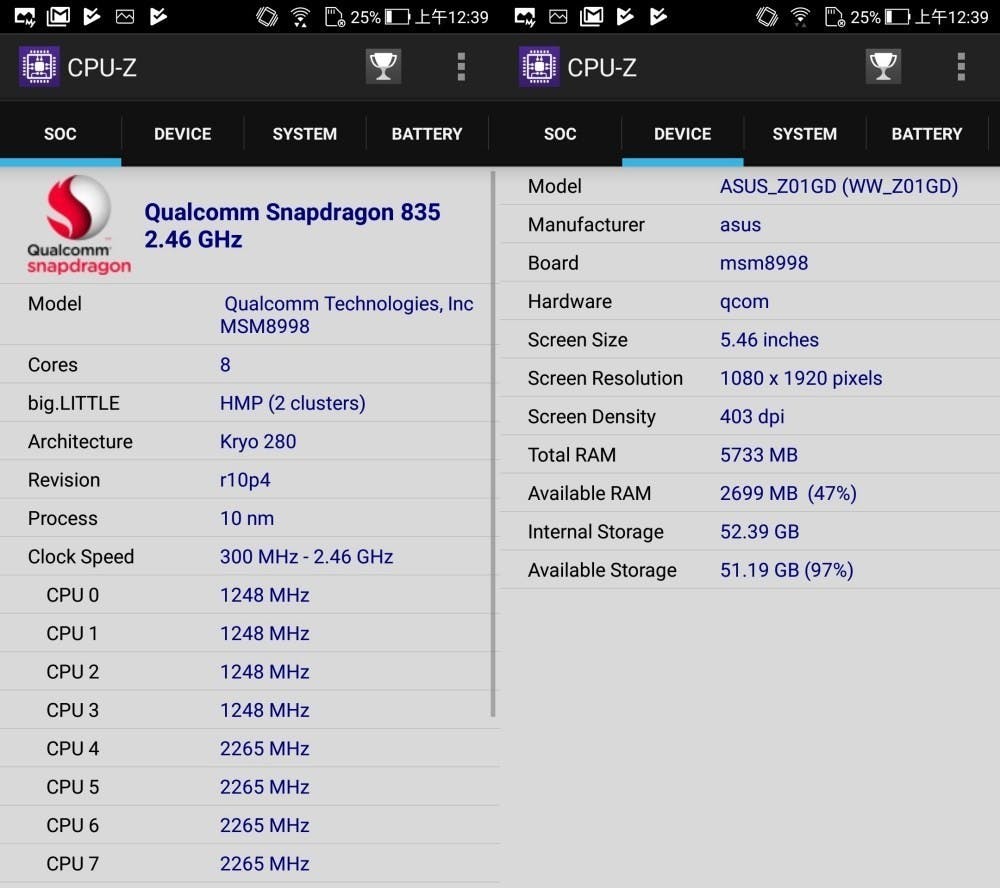Tap the trophy icon in the right screenshot

[x=882, y=67]
